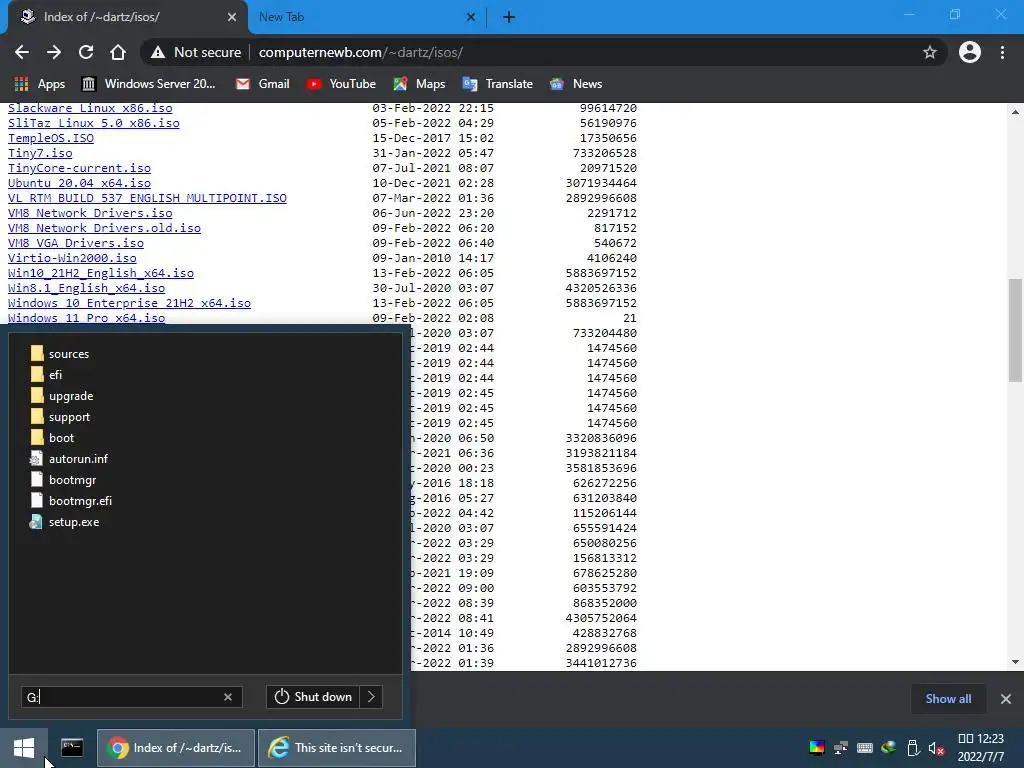
Task: Open the sources folder
Action: click(59, 354)
